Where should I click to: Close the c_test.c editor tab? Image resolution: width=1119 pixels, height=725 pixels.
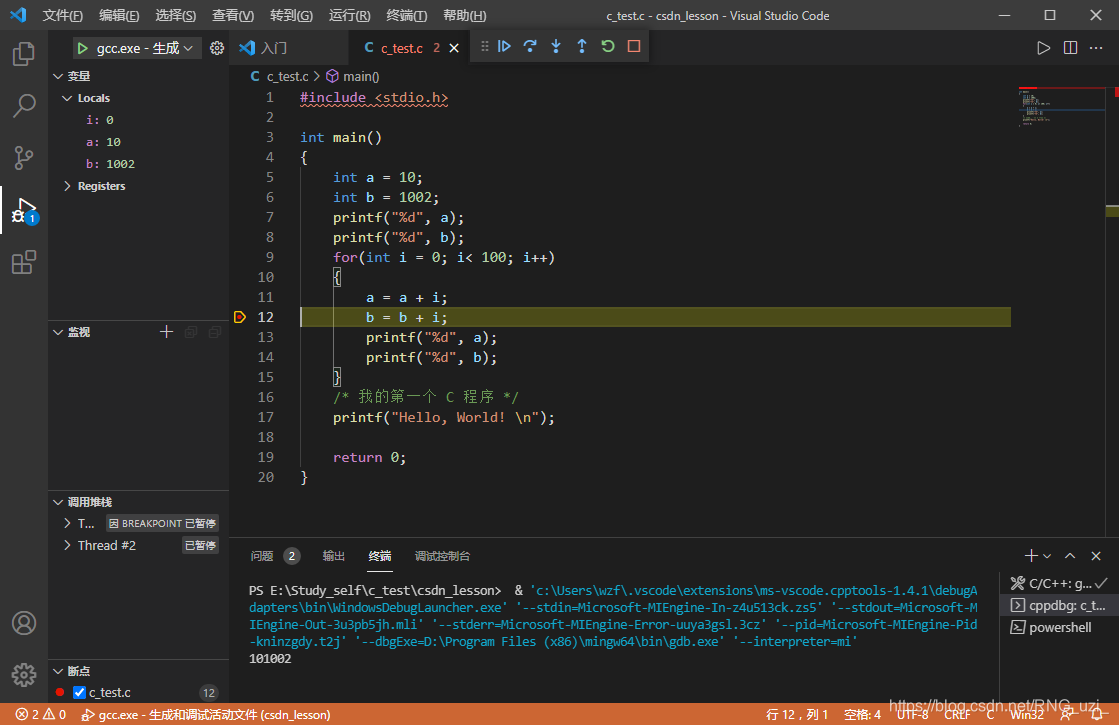point(454,48)
